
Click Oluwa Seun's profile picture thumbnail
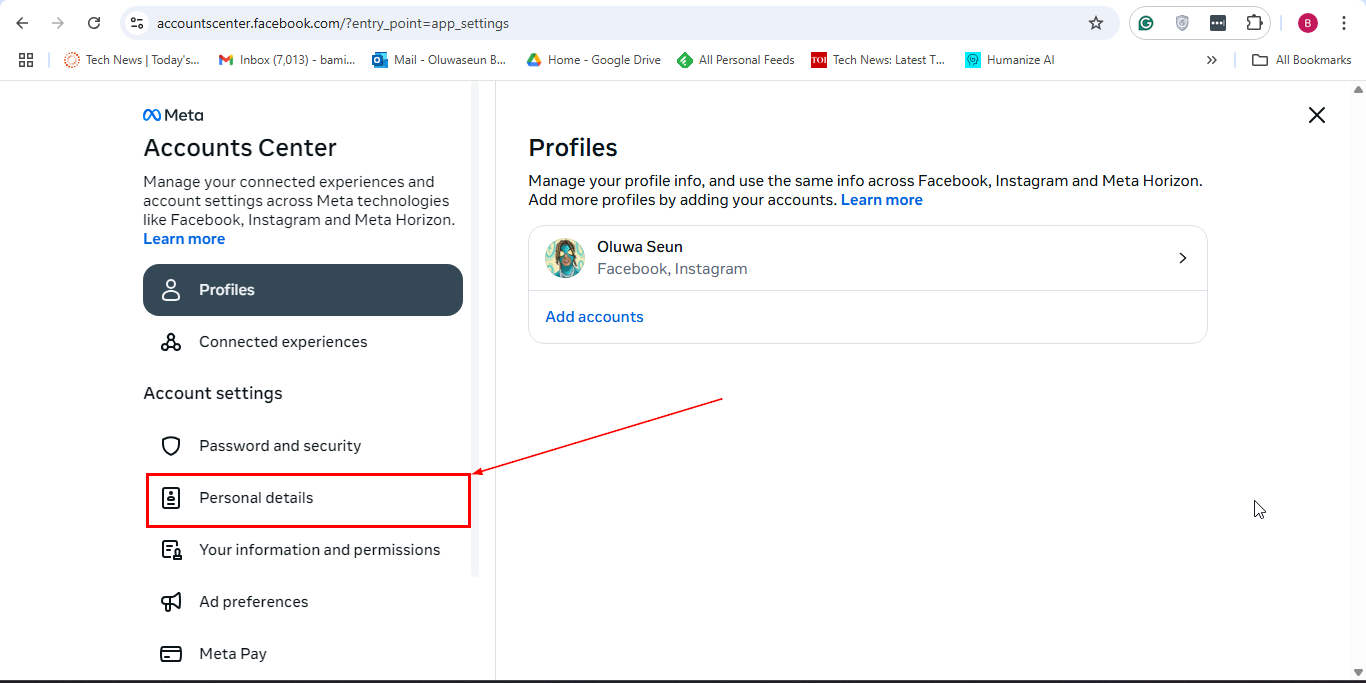(x=565, y=258)
